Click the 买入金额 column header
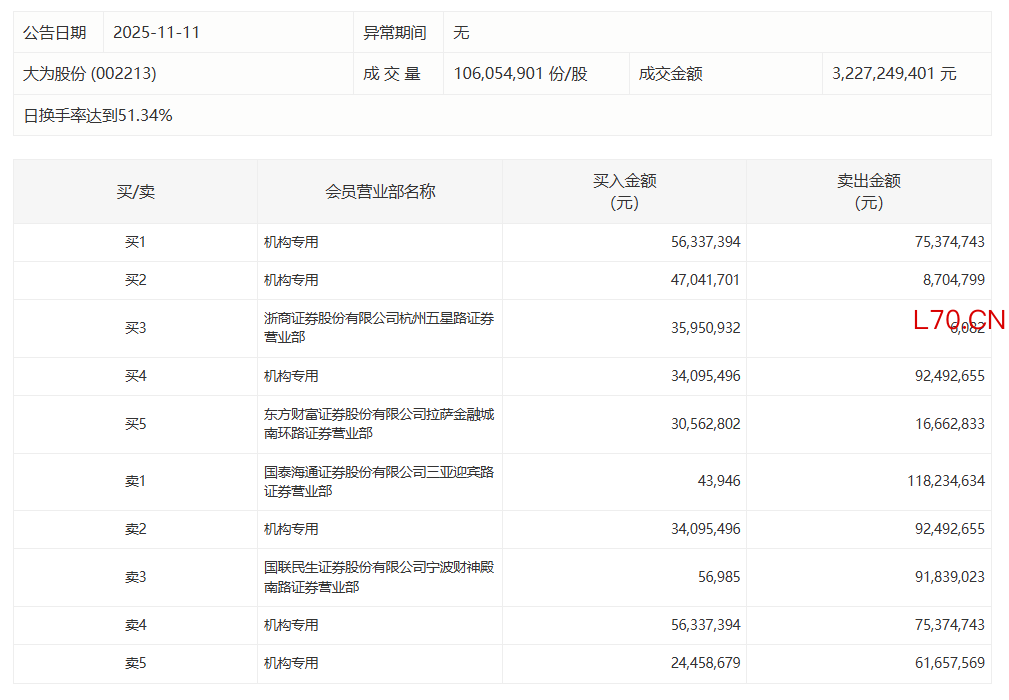 pyautogui.click(x=624, y=192)
